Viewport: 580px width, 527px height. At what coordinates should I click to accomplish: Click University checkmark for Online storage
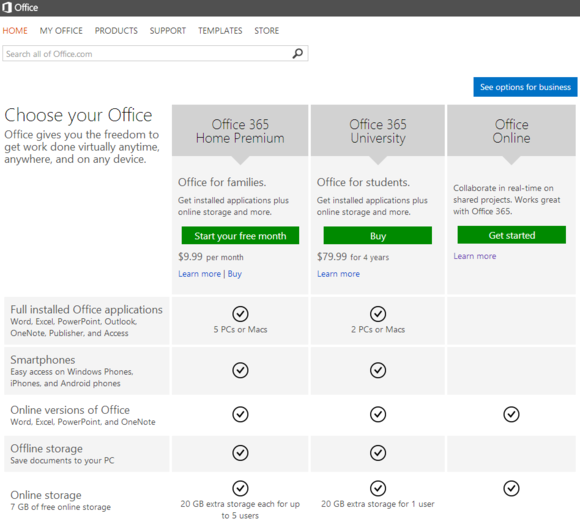[378, 488]
